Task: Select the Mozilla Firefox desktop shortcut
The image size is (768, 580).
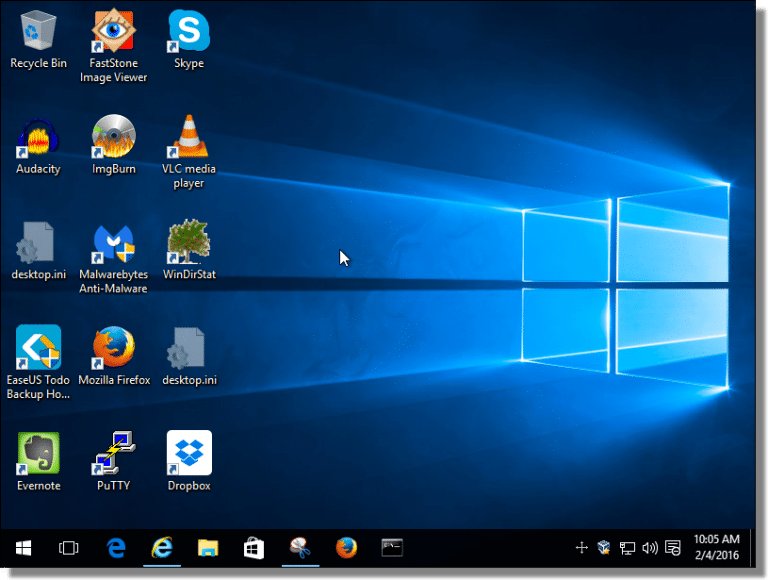Action: click(114, 356)
